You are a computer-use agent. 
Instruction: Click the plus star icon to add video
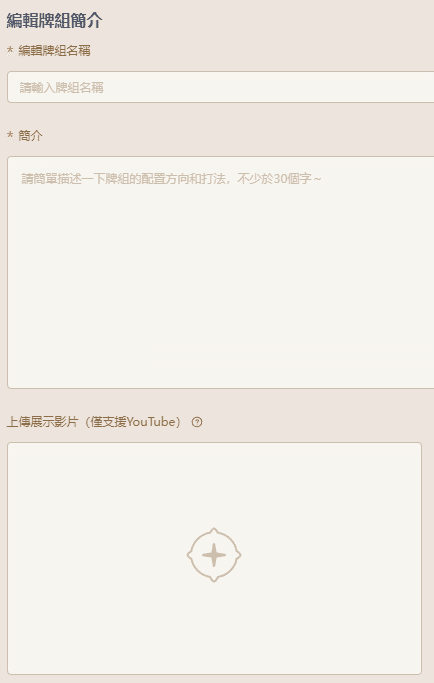214,555
